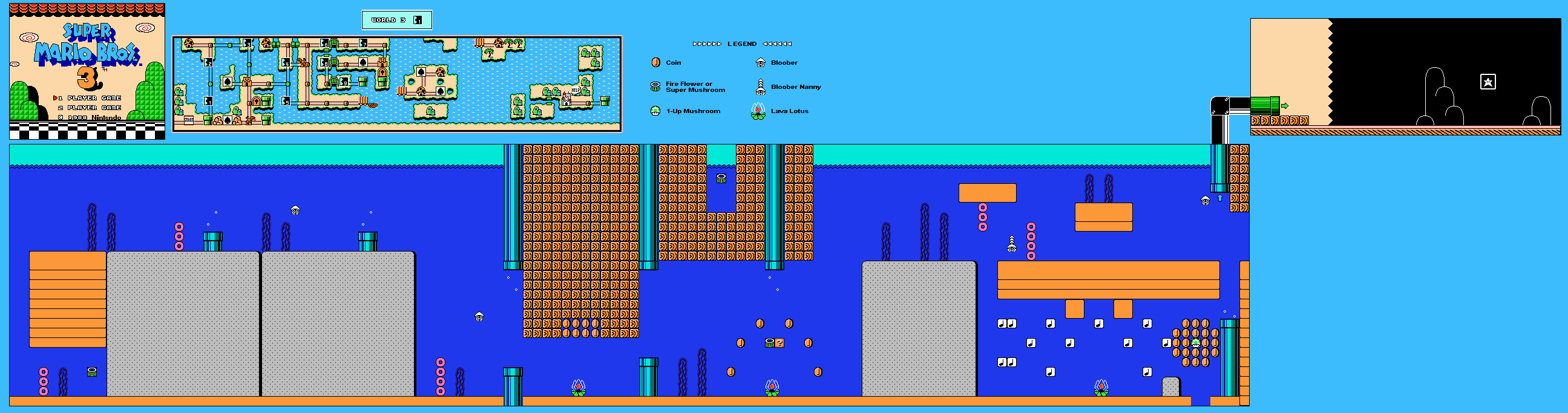Choose 2 PLAYER GAME on title screen

[90, 108]
